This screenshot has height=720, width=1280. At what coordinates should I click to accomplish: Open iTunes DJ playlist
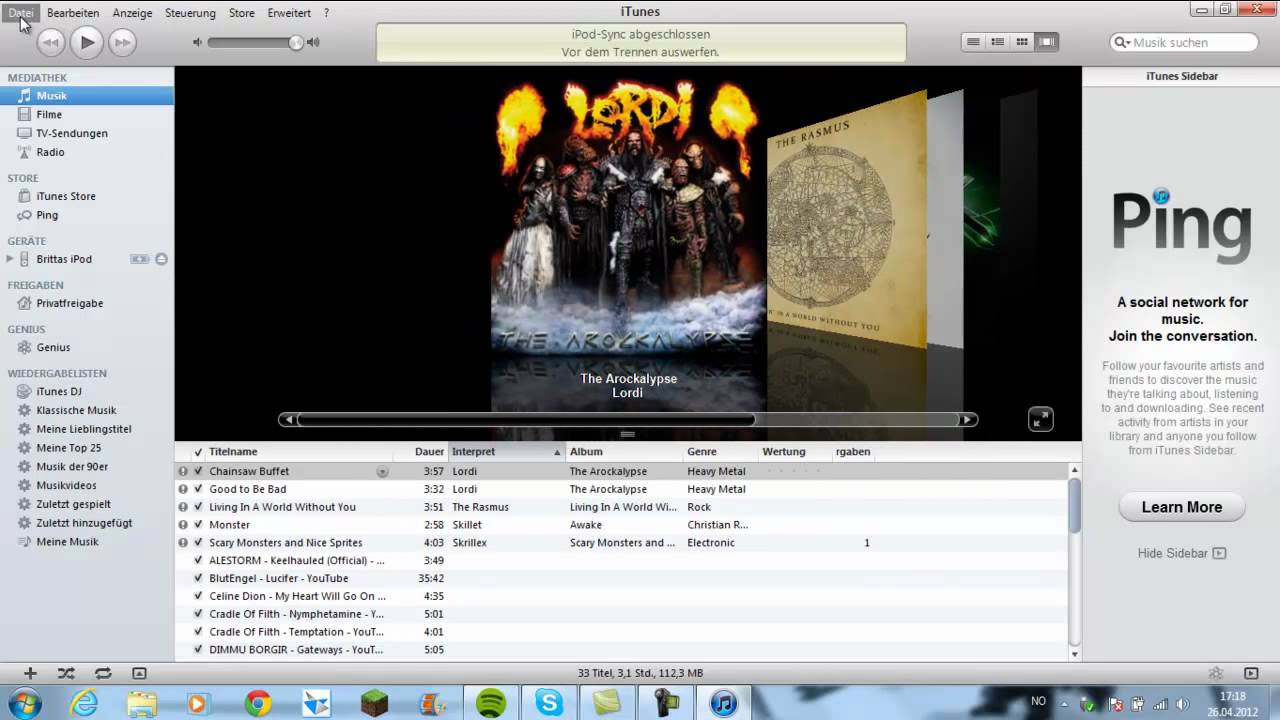[58, 391]
